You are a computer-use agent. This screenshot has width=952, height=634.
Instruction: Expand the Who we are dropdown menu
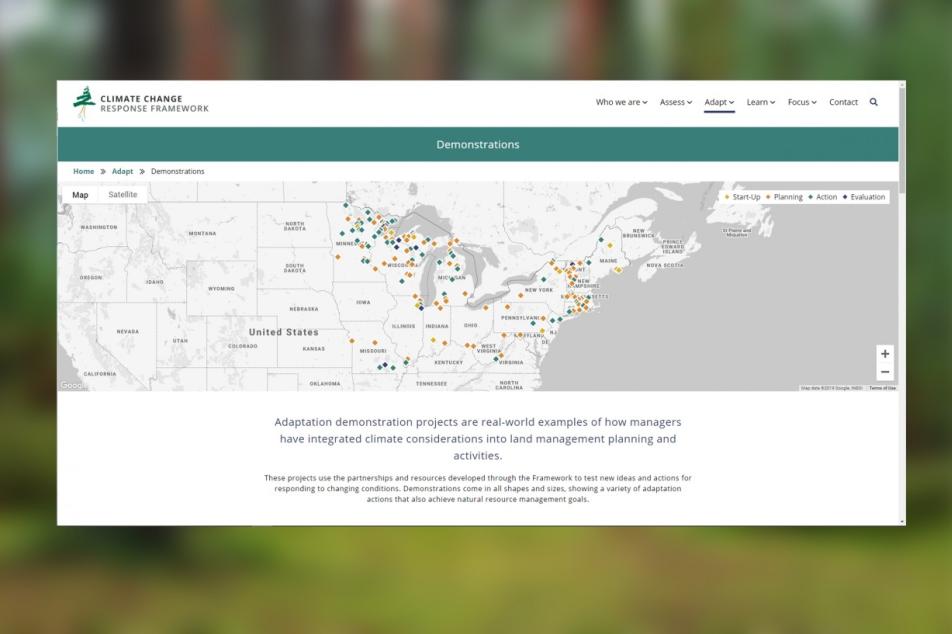(621, 102)
